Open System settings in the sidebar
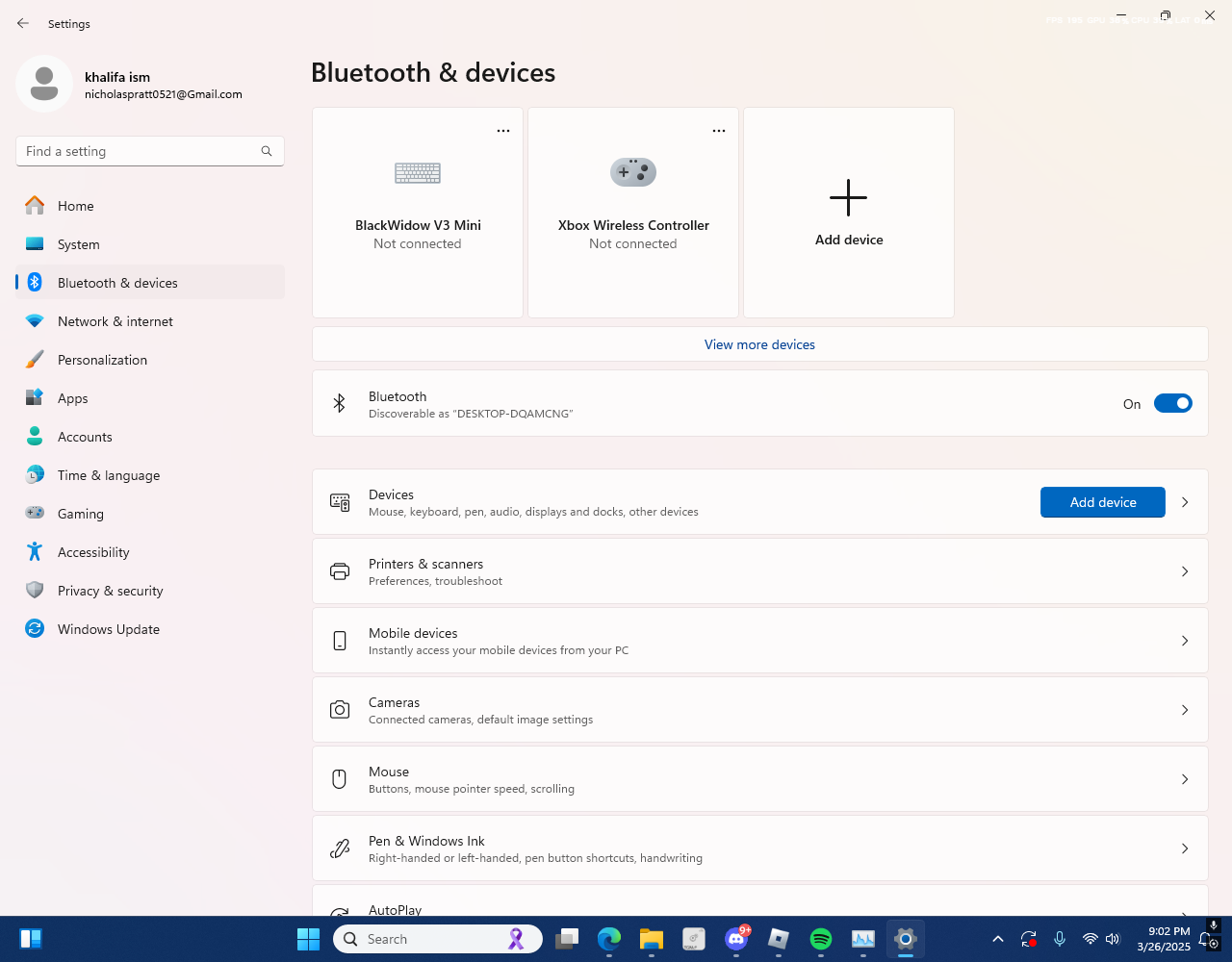The height and width of the screenshot is (962, 1232). click(x=150, y=244)
